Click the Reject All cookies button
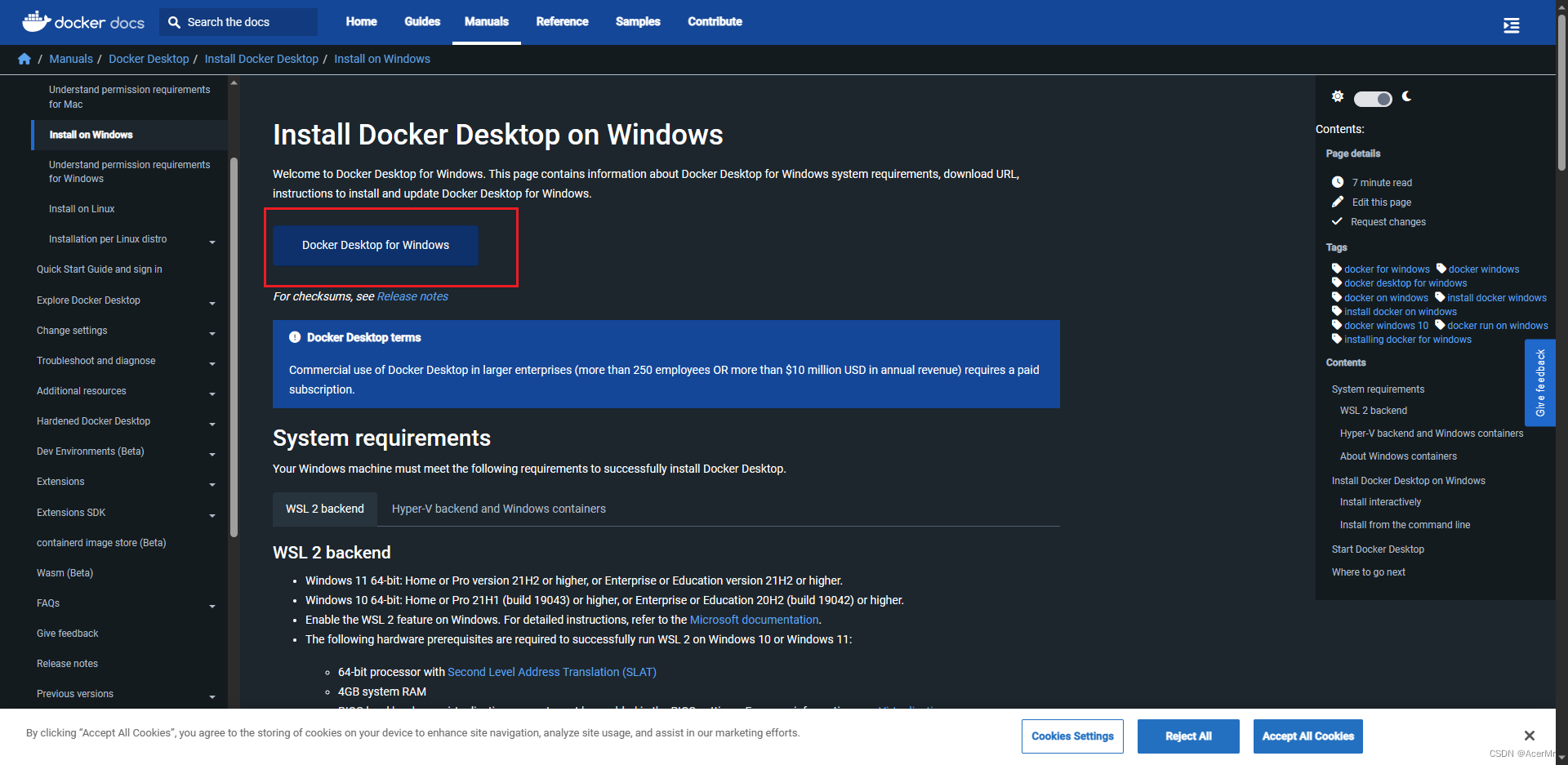Image resolution: width=1568 pixels, height=765 pixels. 1188,736
